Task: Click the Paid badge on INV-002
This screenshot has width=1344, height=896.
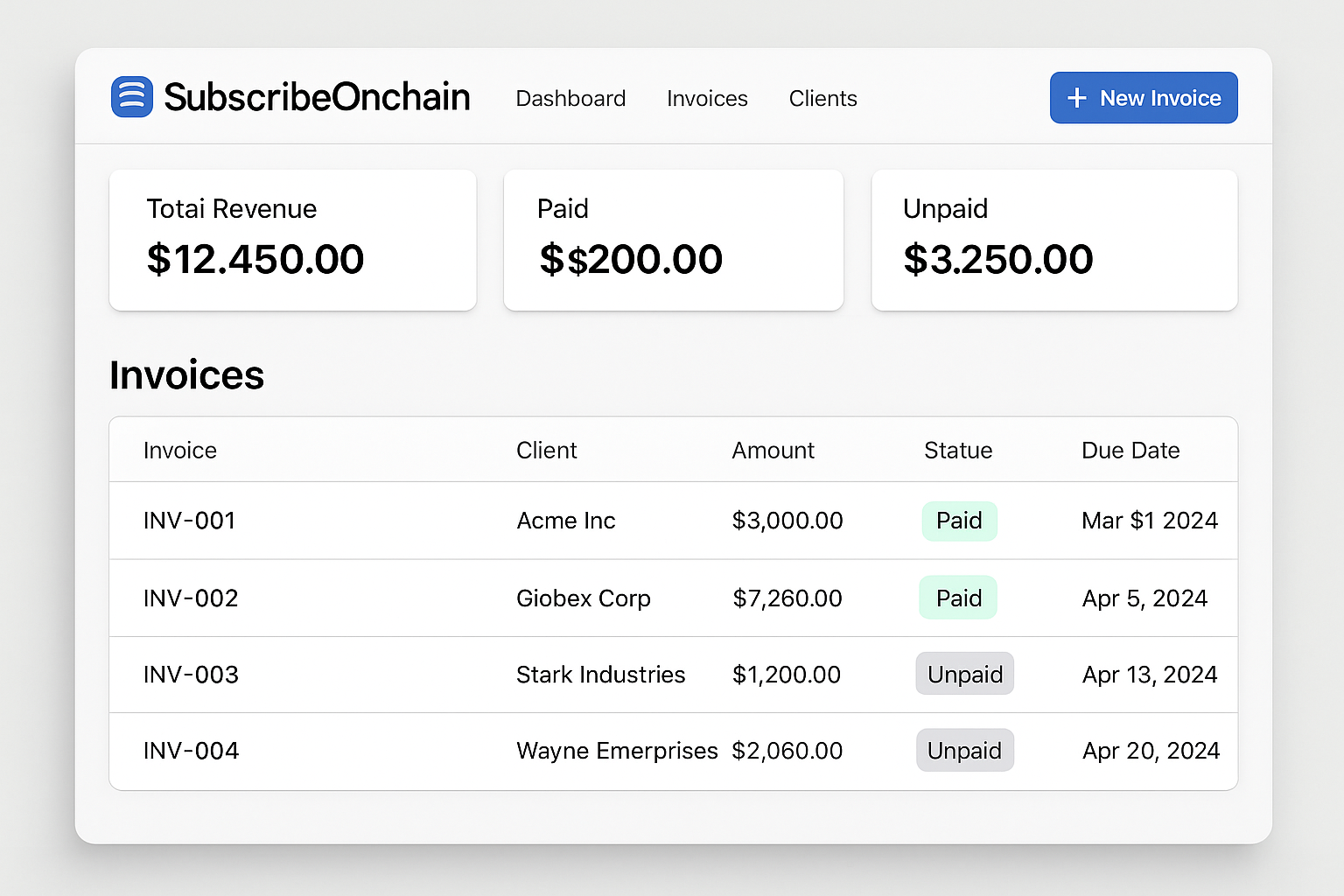Action: (x=958, y=598)
